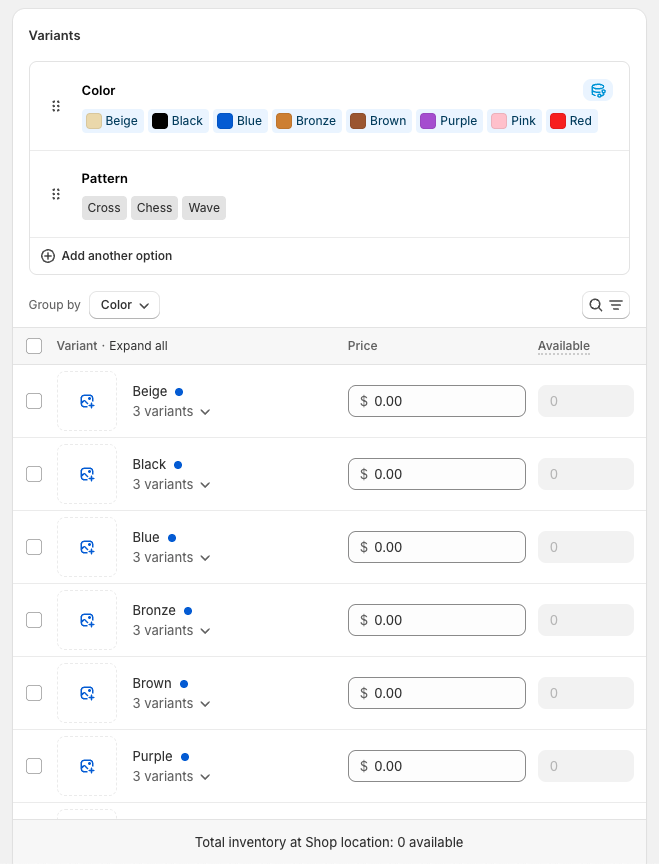The height and width of the screenshot is (864, 659).
Task: Open the color swatch settings icon on Color row
Action: [x=598, y=89]
